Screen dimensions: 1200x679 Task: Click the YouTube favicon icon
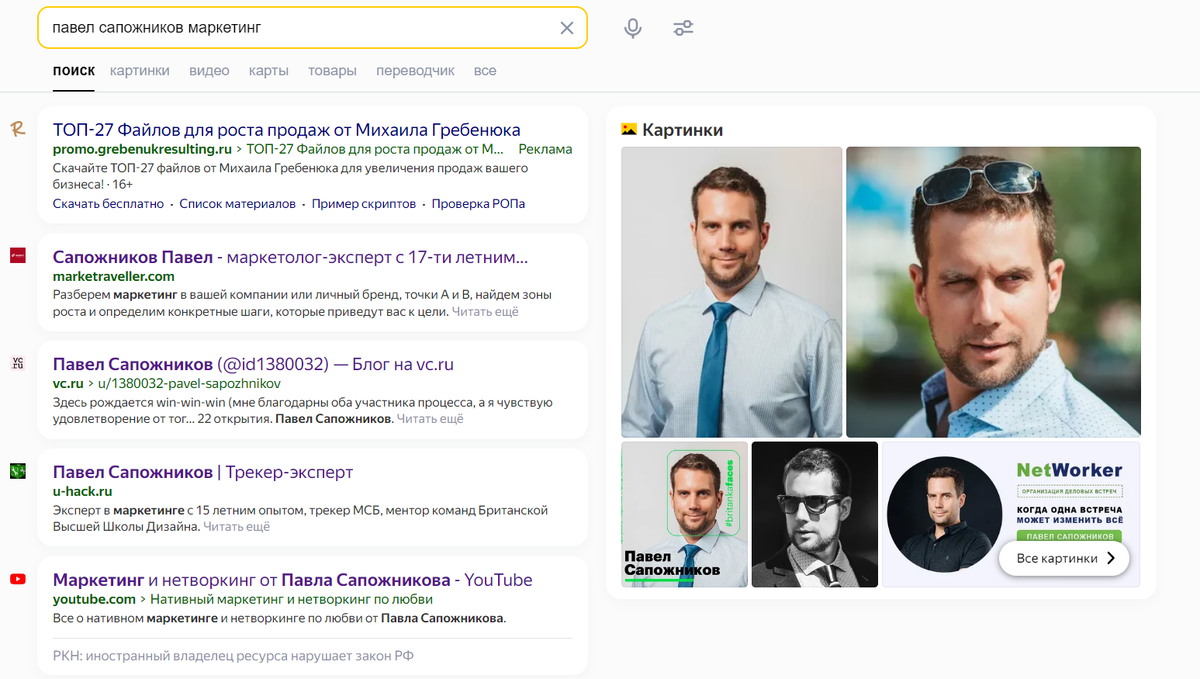click(x=17, y=579)
